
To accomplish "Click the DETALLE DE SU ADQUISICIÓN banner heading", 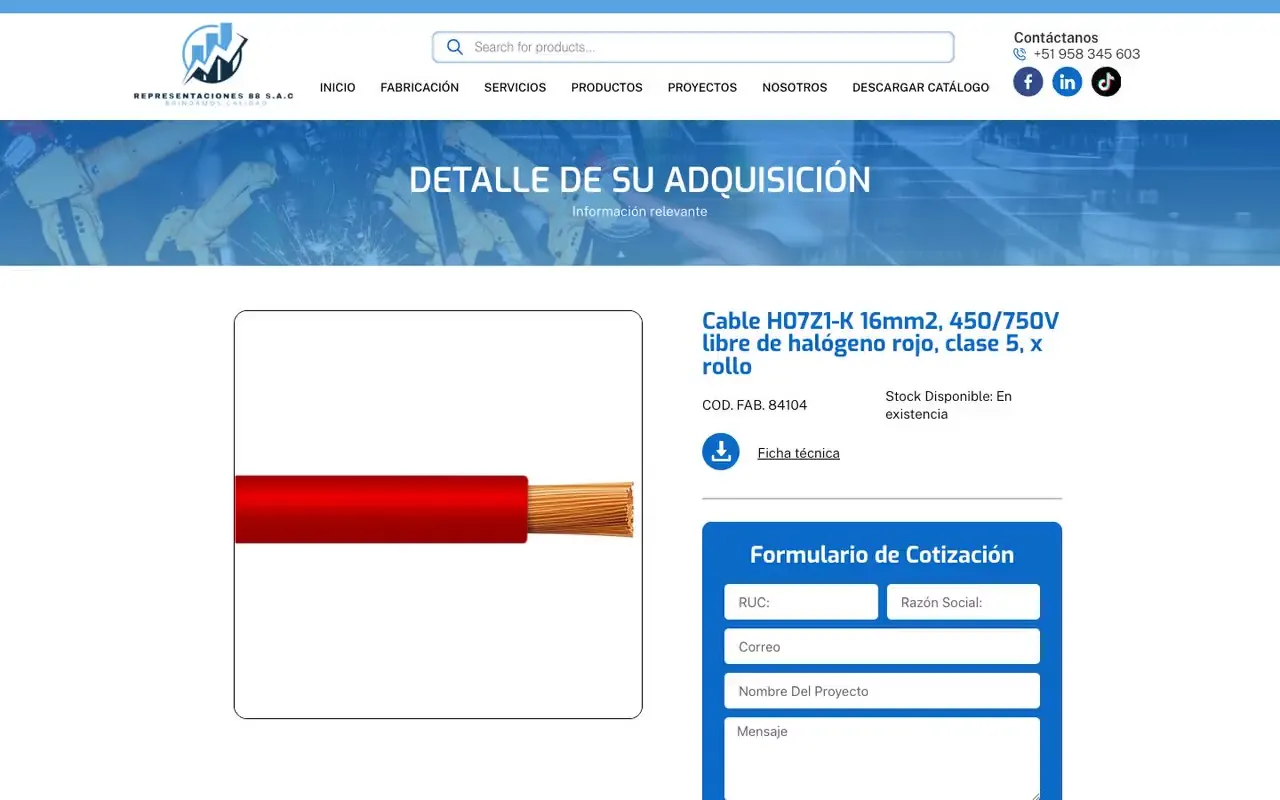I will click(640, 180).
